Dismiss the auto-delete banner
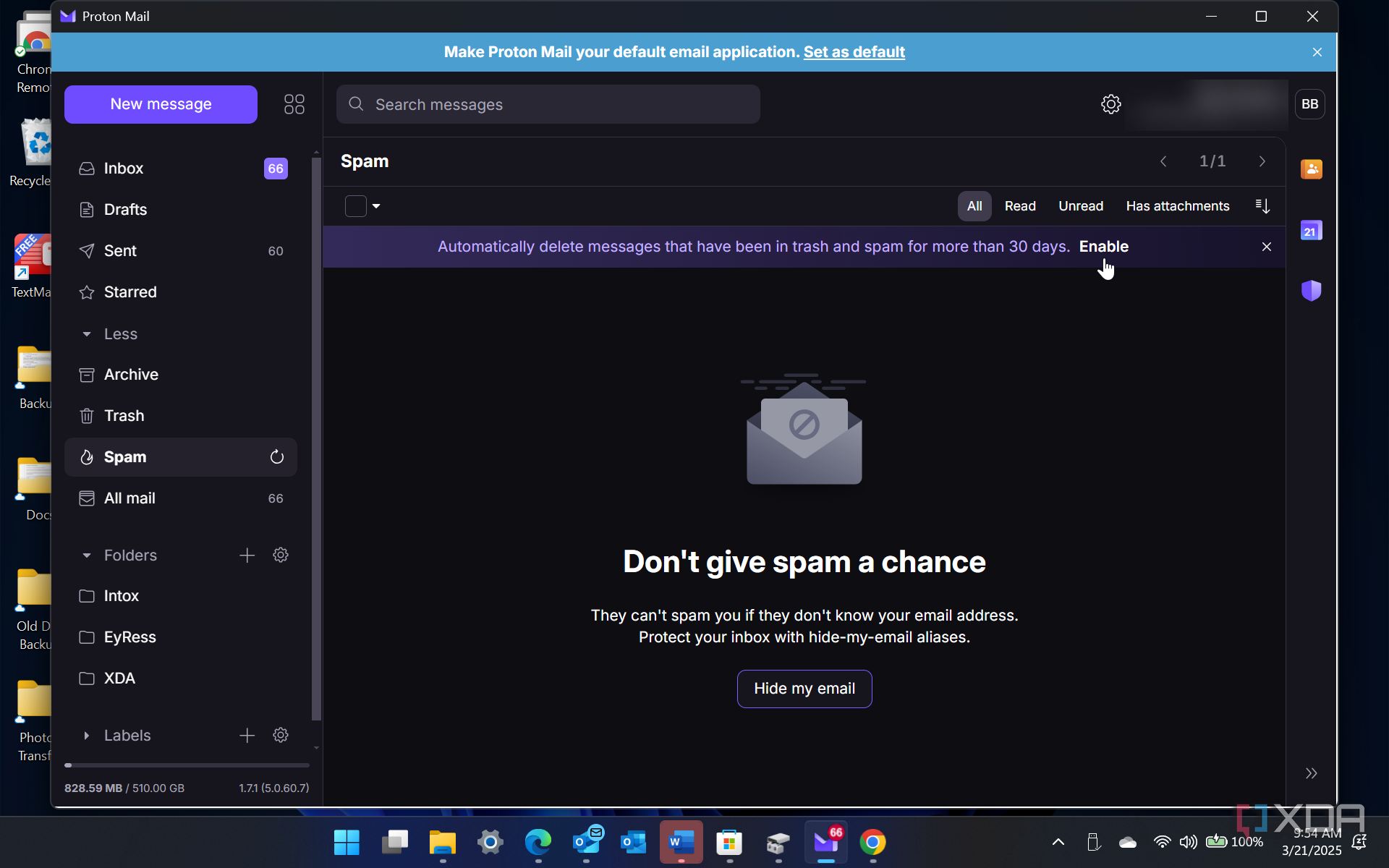The width and height of the screenshot is (1389, 868). click(x=1266, y=247)
